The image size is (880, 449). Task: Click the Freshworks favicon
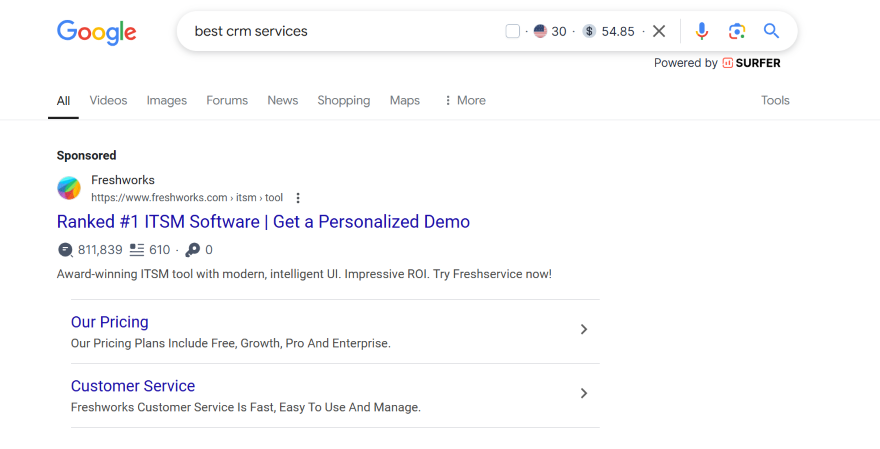point(68,188)
